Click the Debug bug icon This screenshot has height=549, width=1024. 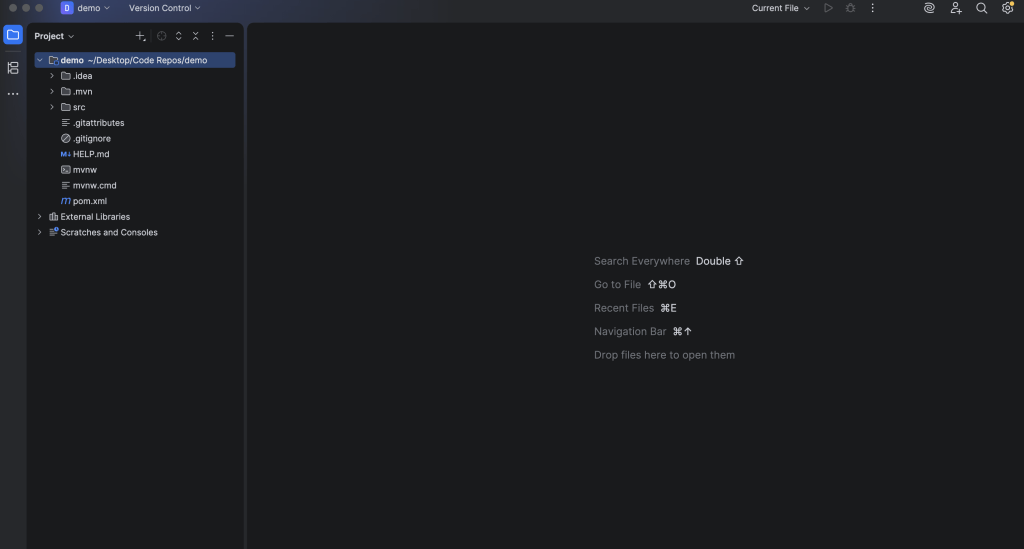tap(850, 8)
